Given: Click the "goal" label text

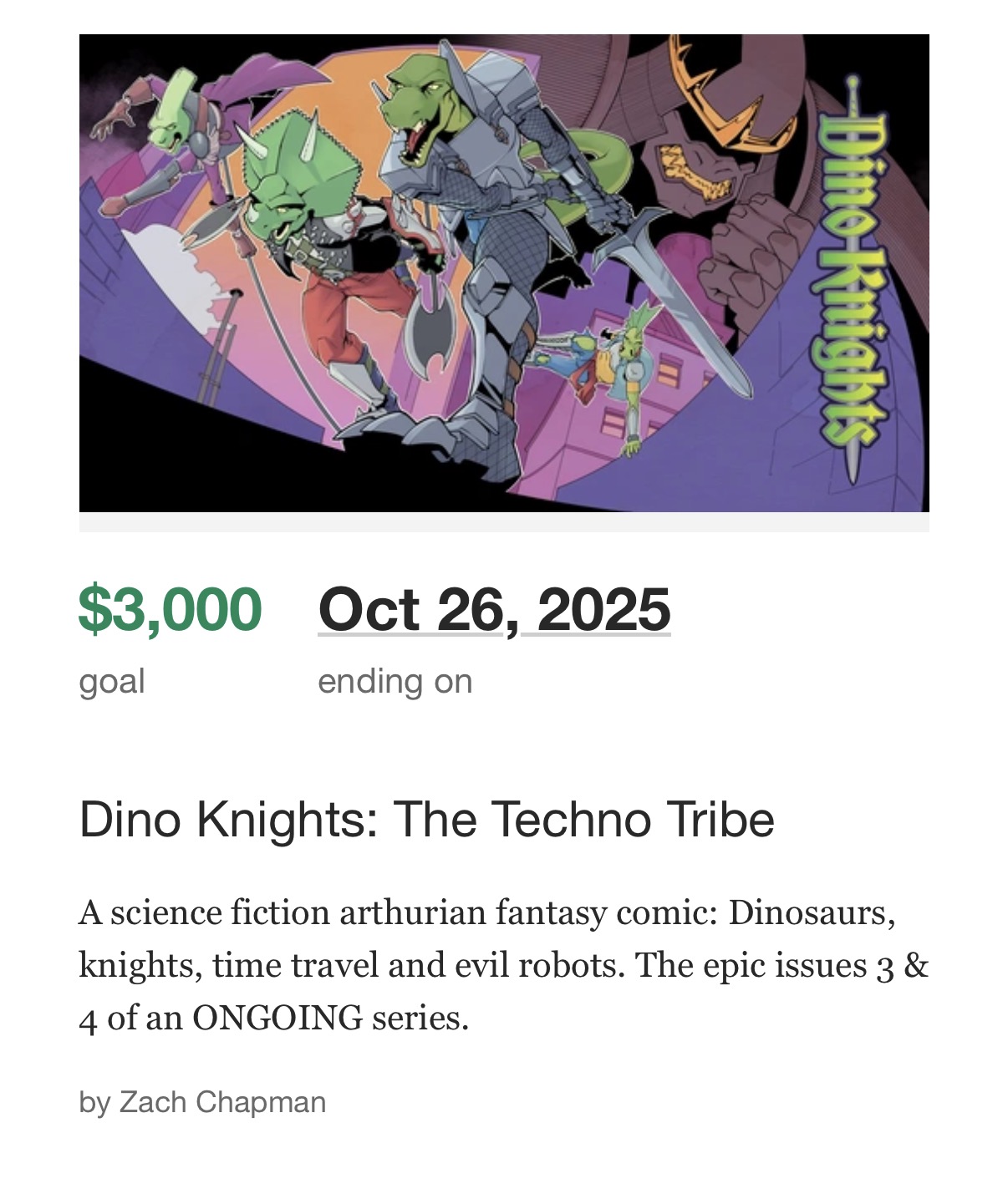Looking at the screenshot, I should click(x=112, y=681).
